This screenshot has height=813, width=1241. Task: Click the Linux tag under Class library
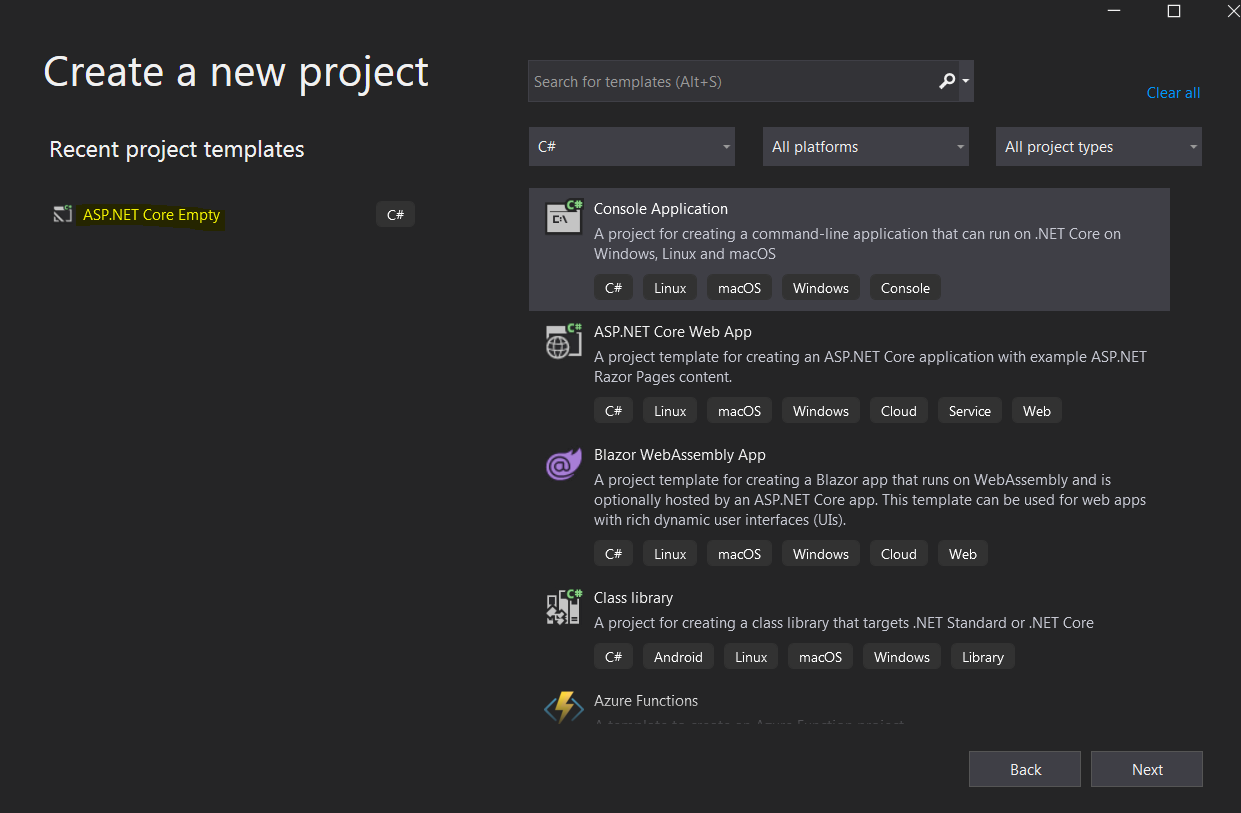coord(751,657)
